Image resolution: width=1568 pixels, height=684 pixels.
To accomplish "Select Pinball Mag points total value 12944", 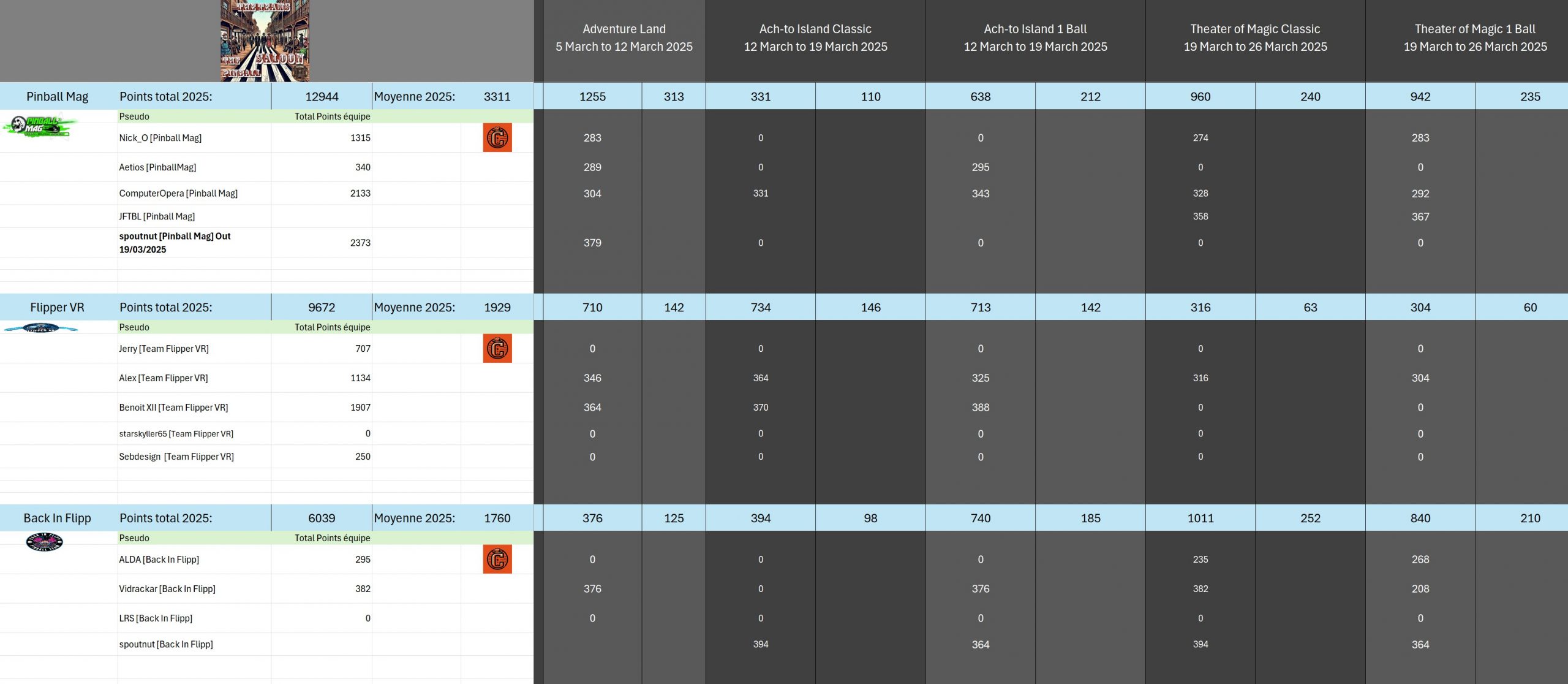I will click(322, 96).
